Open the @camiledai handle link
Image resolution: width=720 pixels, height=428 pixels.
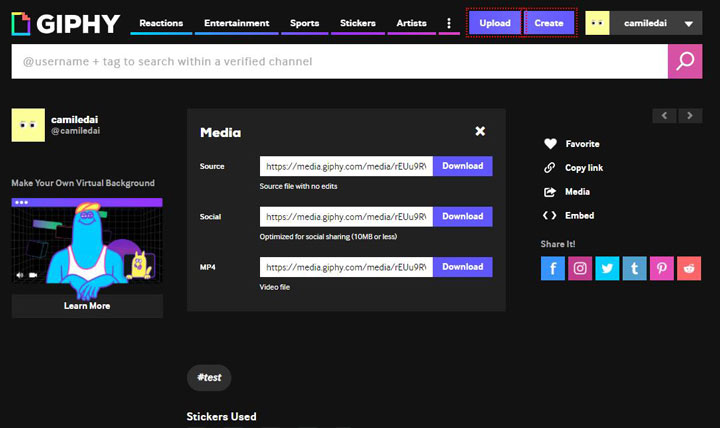75,131
